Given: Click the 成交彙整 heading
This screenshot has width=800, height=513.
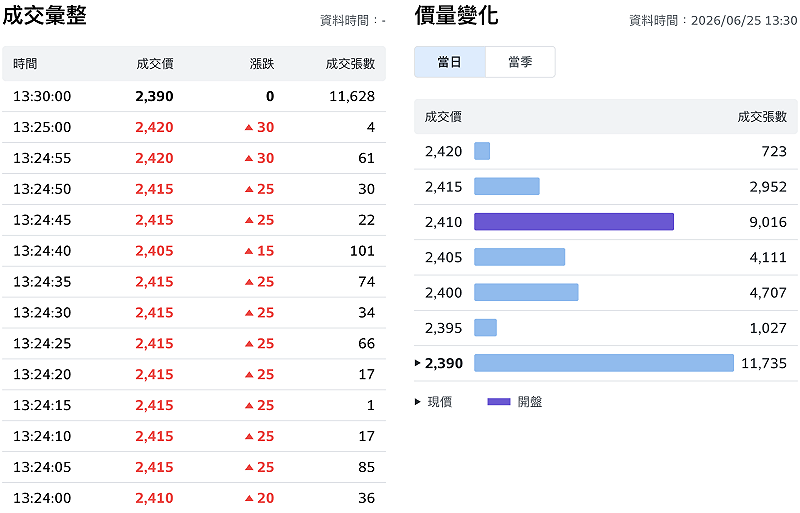Looking at the screenshot, I should click(44, 15).
